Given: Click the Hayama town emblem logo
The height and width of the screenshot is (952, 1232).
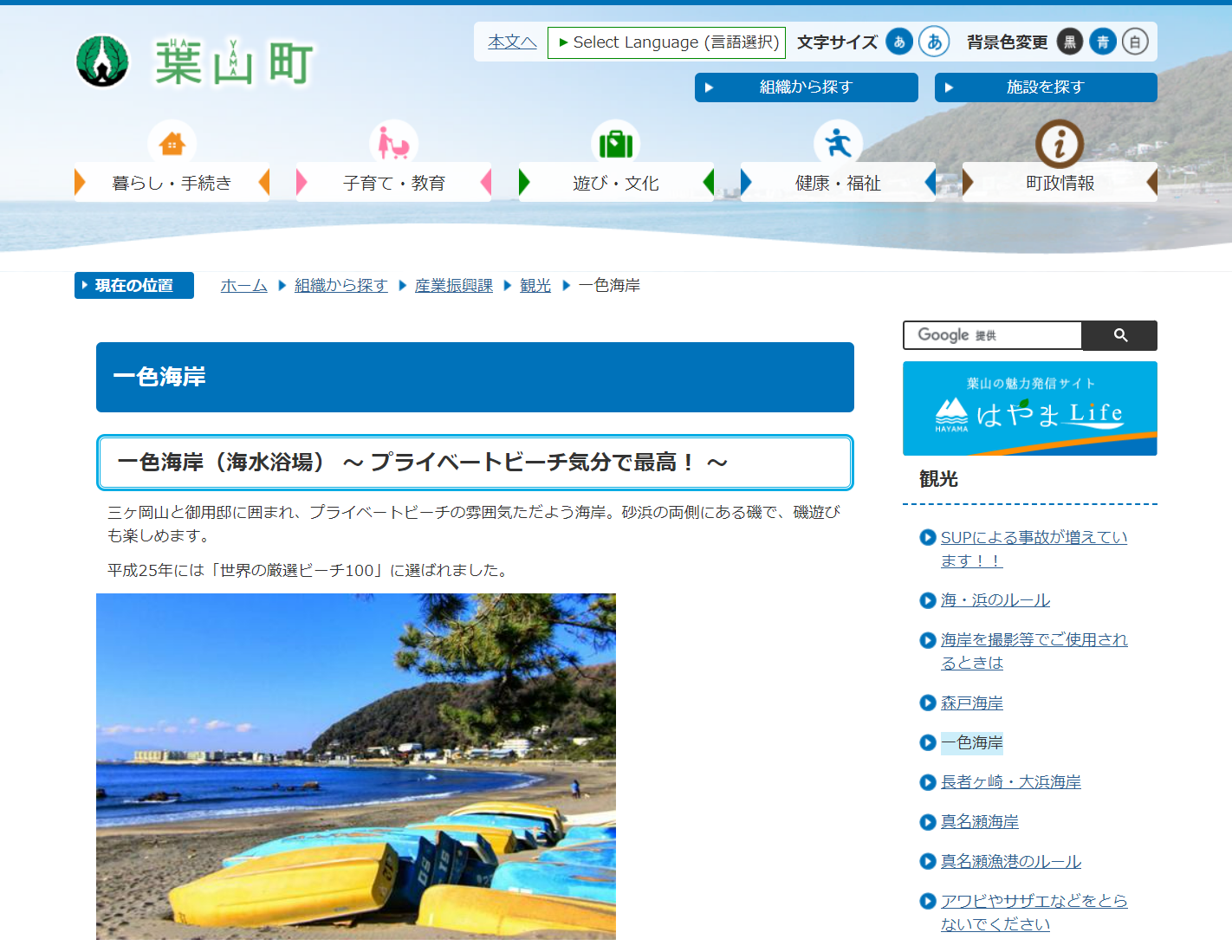Looking at the screenshot, I should pyautogui.click(x=102, y=62).
